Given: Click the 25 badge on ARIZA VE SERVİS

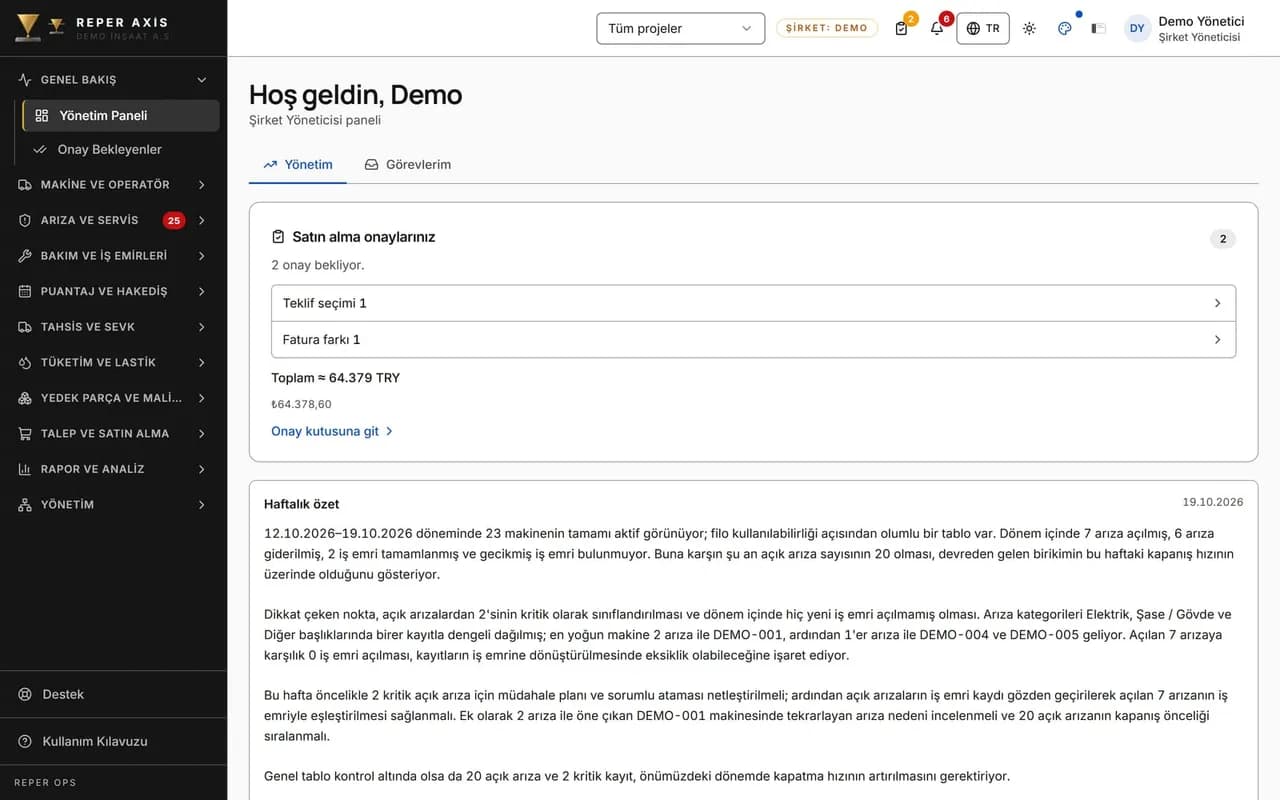Looking at the screenshot, I should (x=174, y=220).
